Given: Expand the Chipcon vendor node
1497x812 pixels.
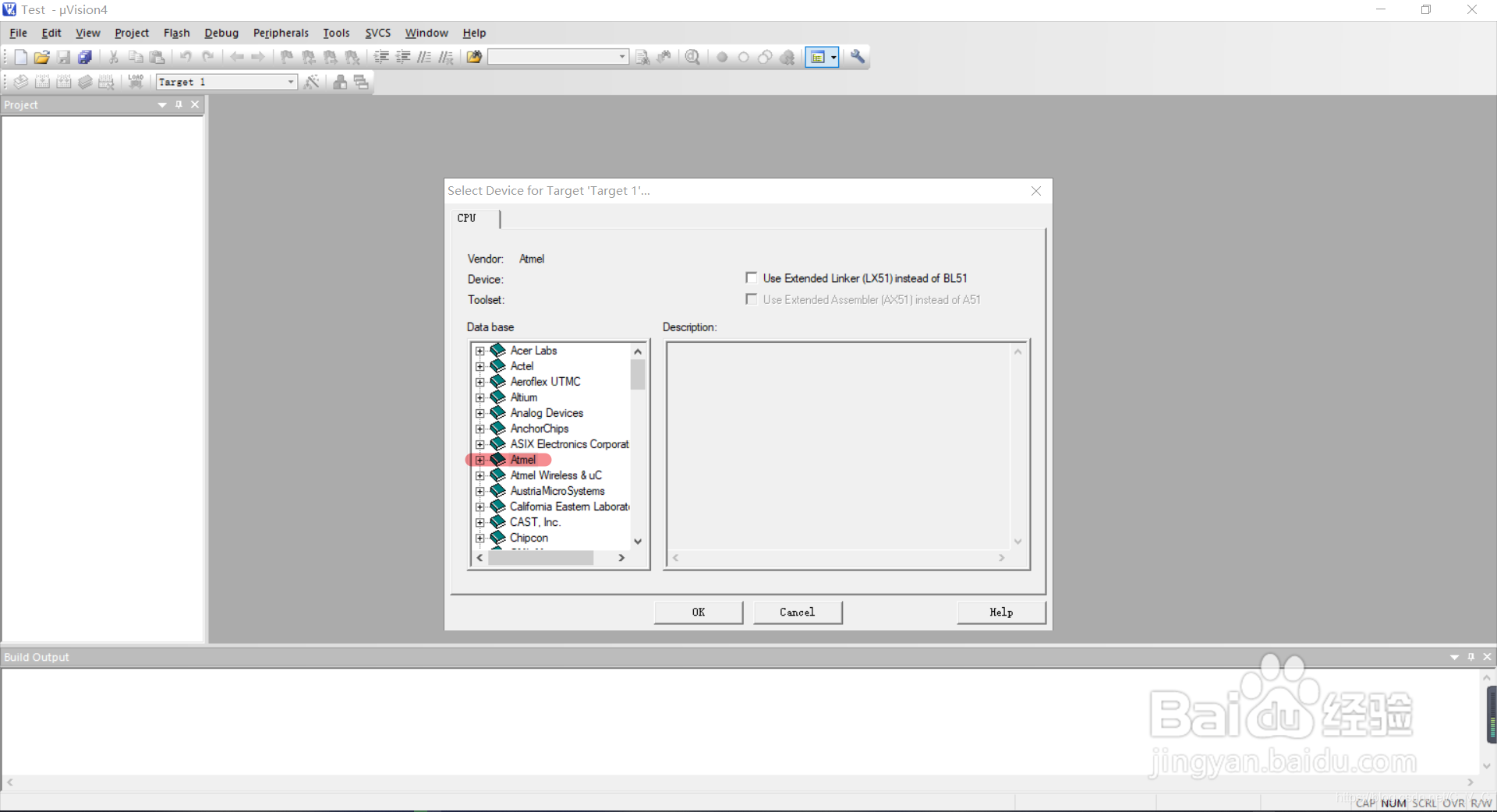Looking at the screenshot, I should point(480,538).
